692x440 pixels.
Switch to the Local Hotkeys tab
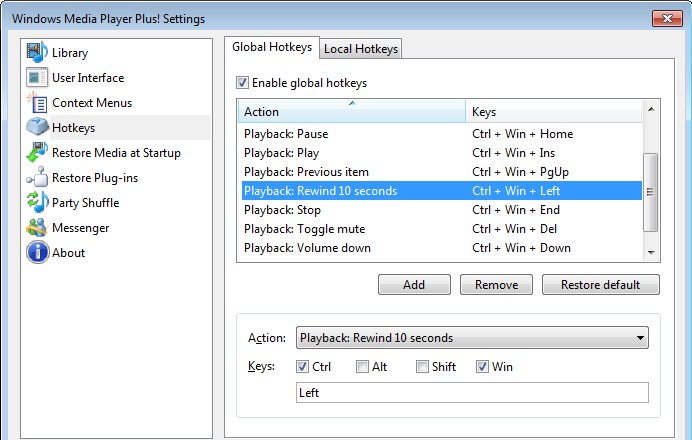(361, 49)
